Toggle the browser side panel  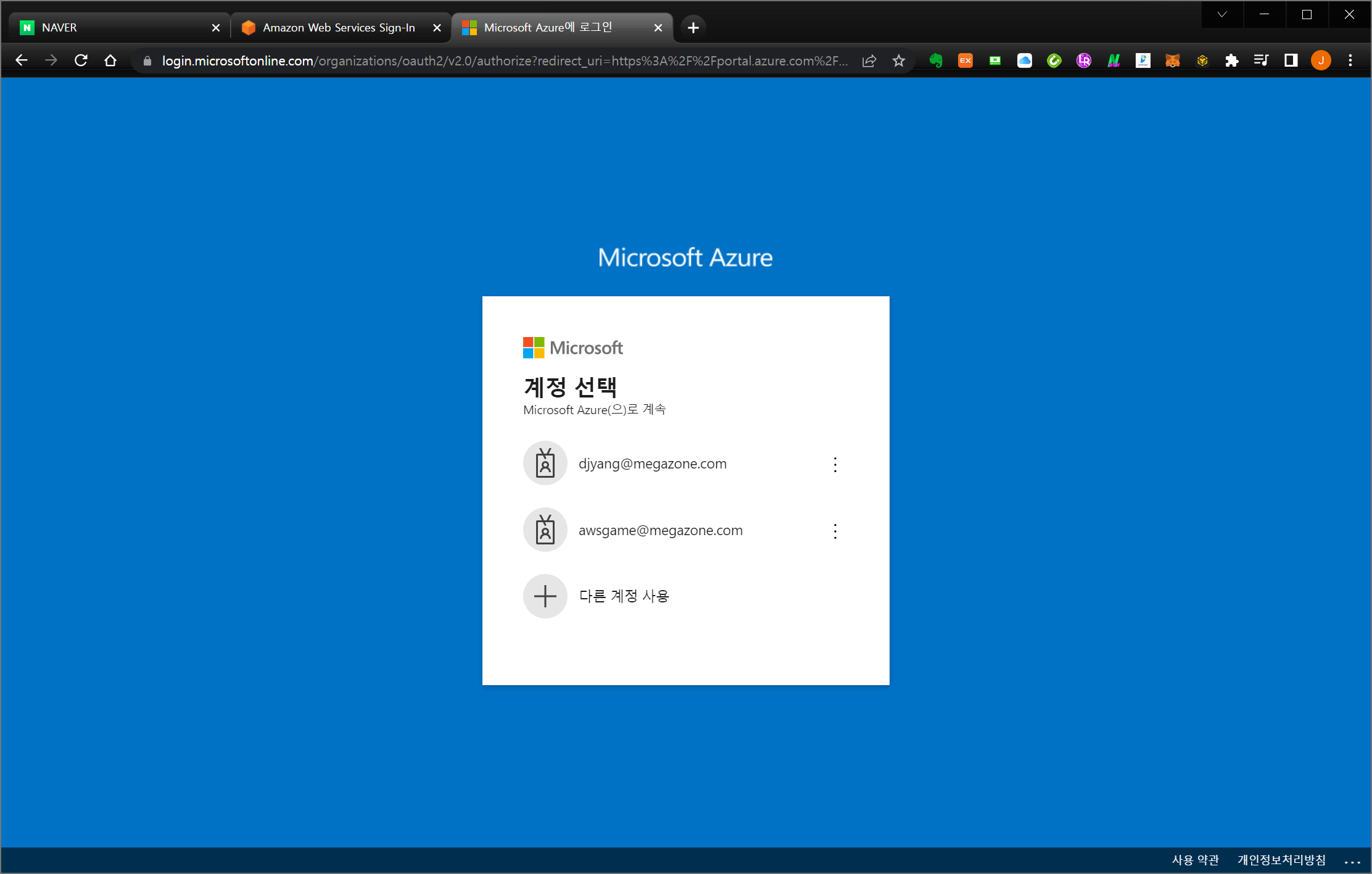[x=1291, y=60]
